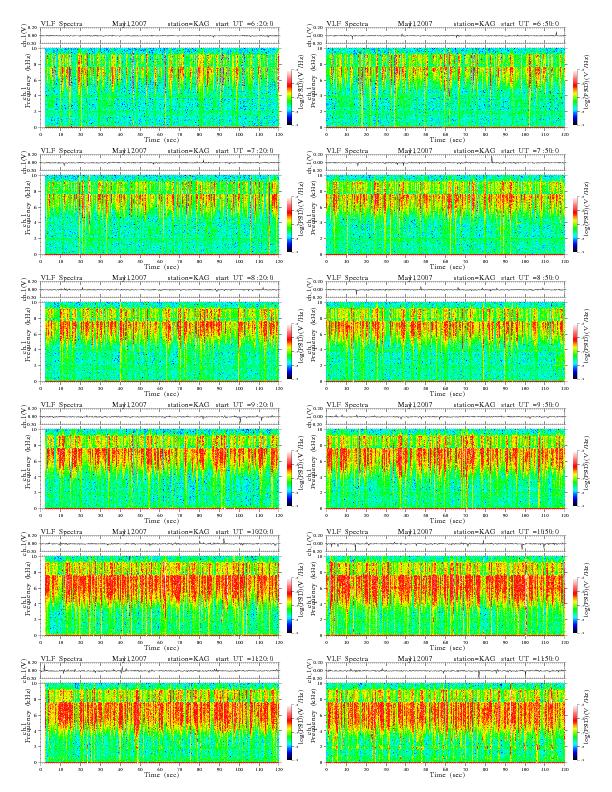Click the PSD color bar of 8:50:0 panel
This screenshot has height=792, width=612.
(x=575, y=352)
